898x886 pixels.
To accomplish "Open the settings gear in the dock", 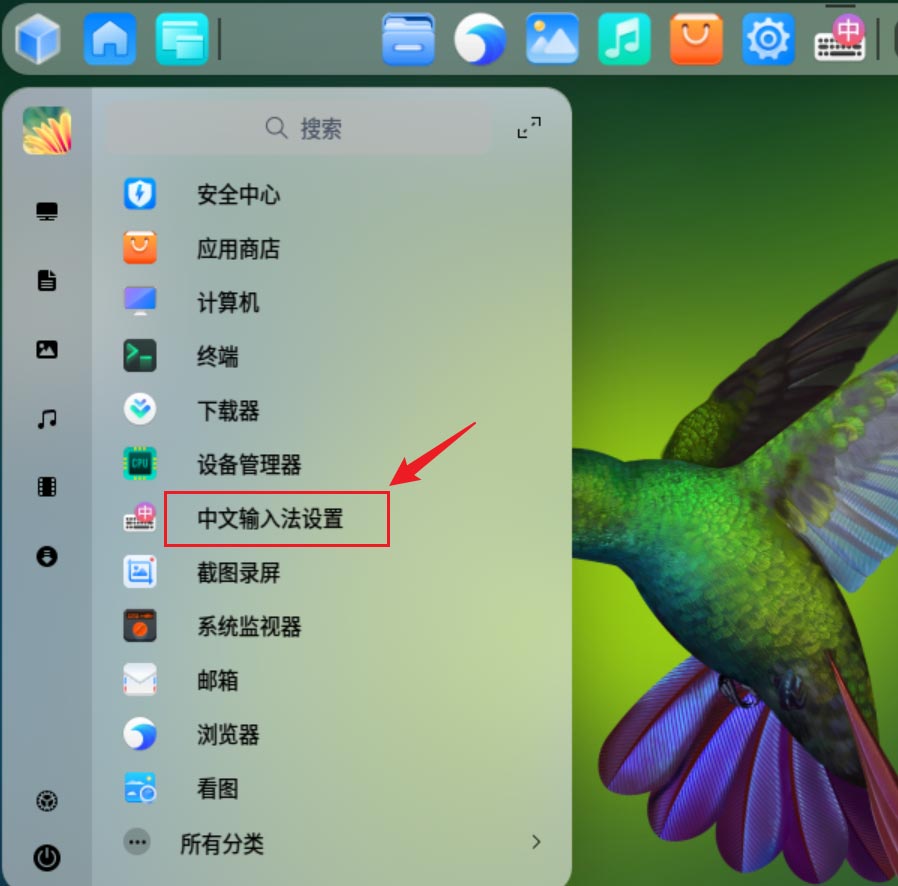I will (x=768, y=39).
